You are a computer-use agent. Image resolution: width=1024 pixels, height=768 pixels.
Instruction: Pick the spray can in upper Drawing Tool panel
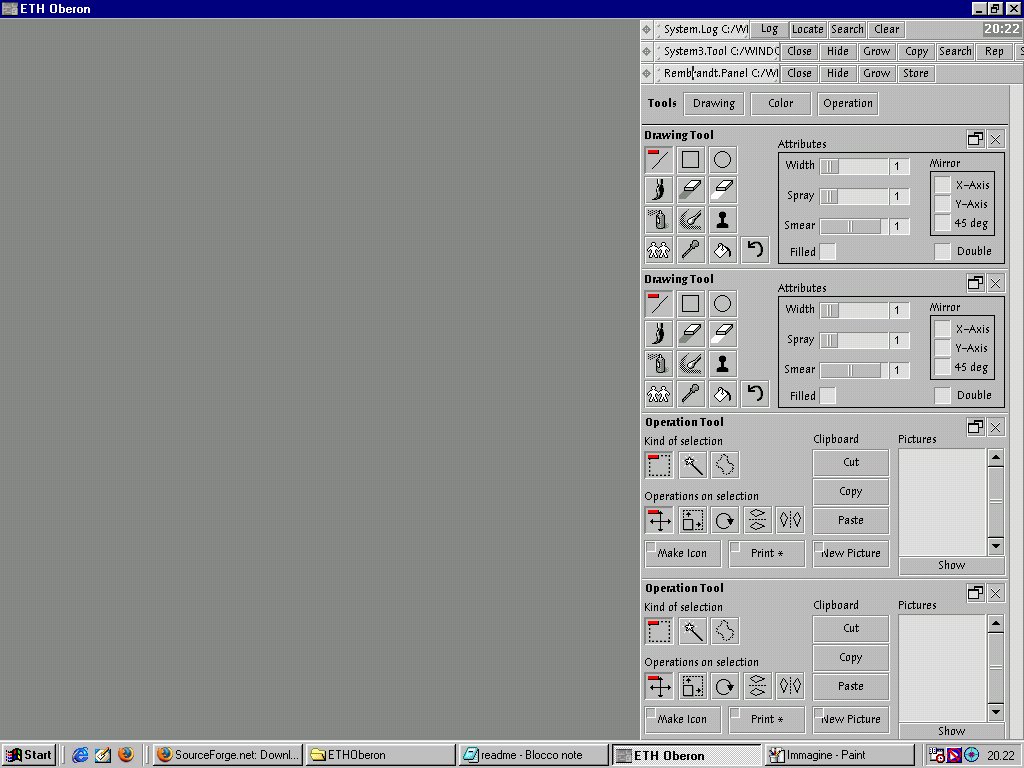pyautogui.click(x=658, y=220)
